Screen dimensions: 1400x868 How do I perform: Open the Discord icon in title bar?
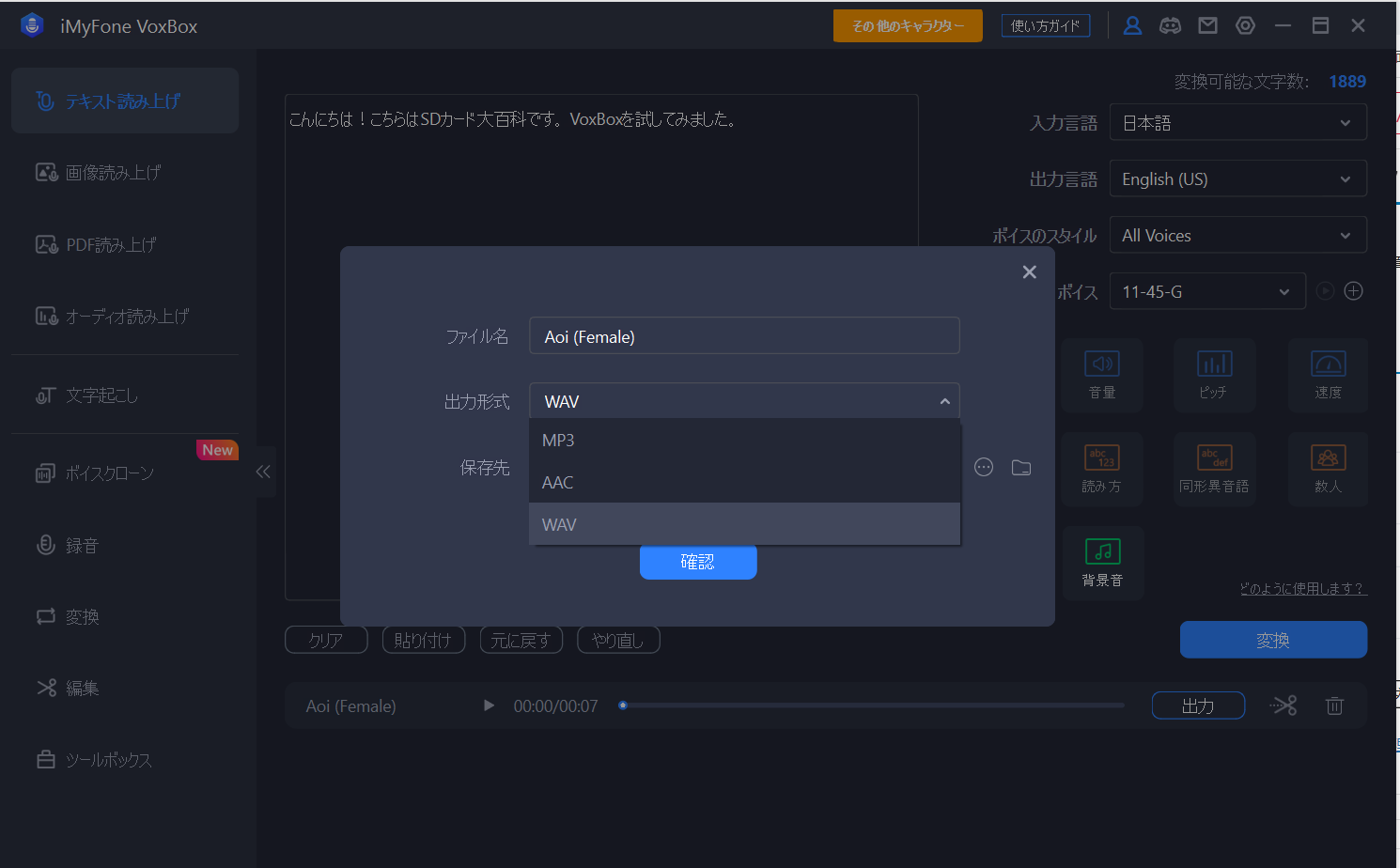(1170, 26)
